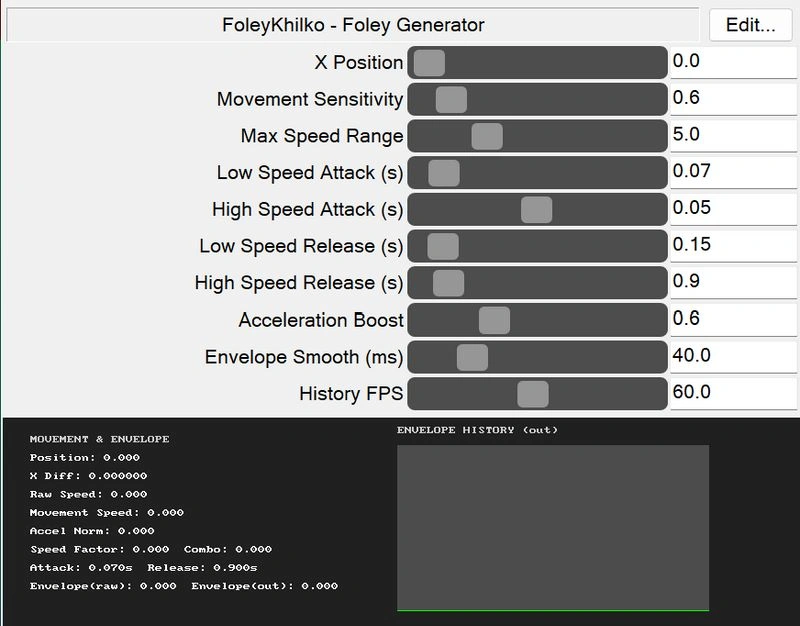Click the 'ENVELOPE HISTORY (out)' heading
This screenshot has width=800, height=626.
478,430
